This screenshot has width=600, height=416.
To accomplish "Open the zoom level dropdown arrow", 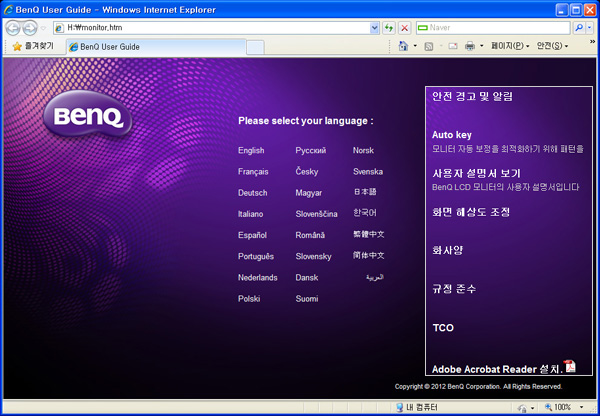I will pos(582,407).
